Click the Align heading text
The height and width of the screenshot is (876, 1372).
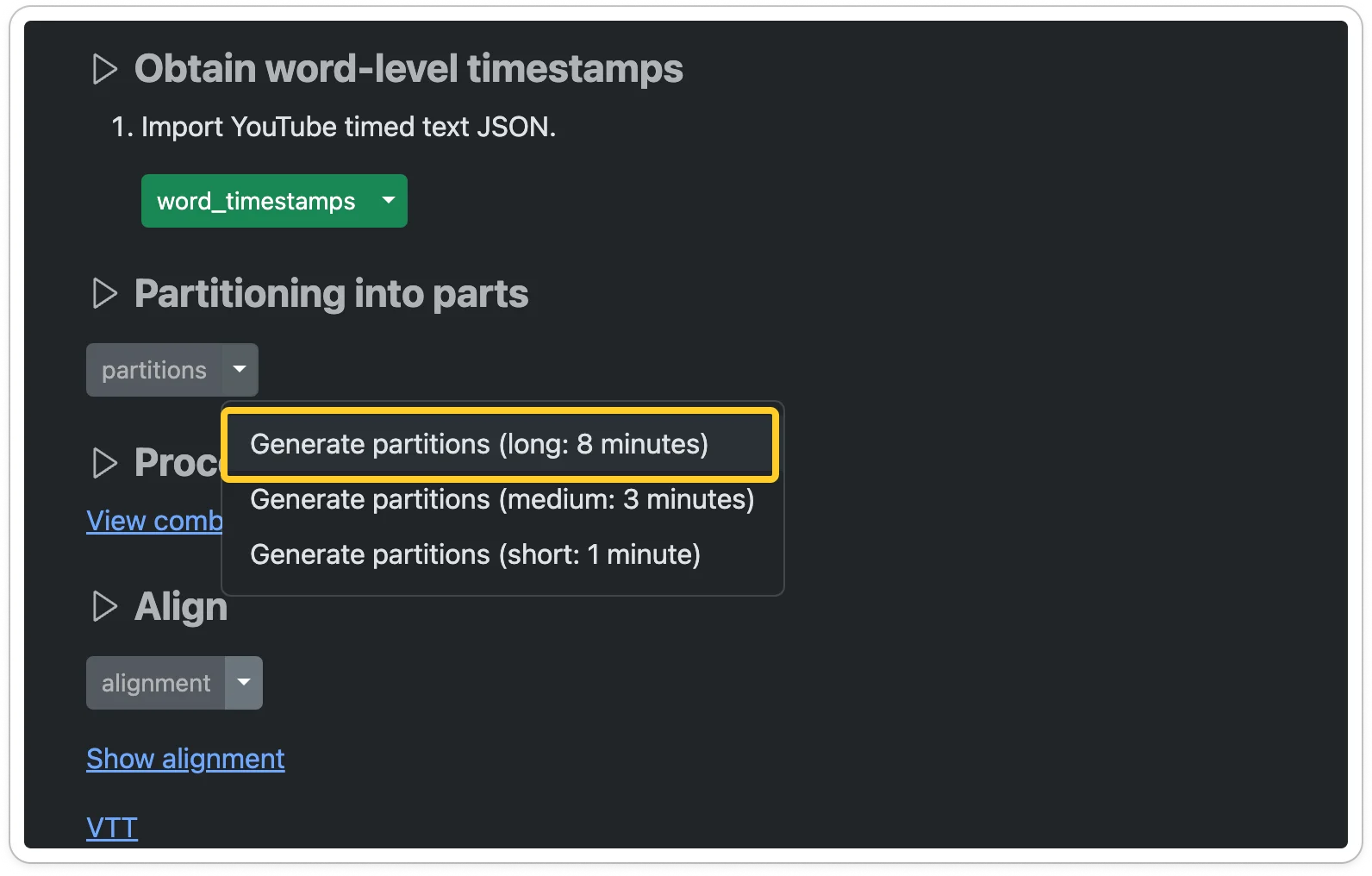click(181, 607)
